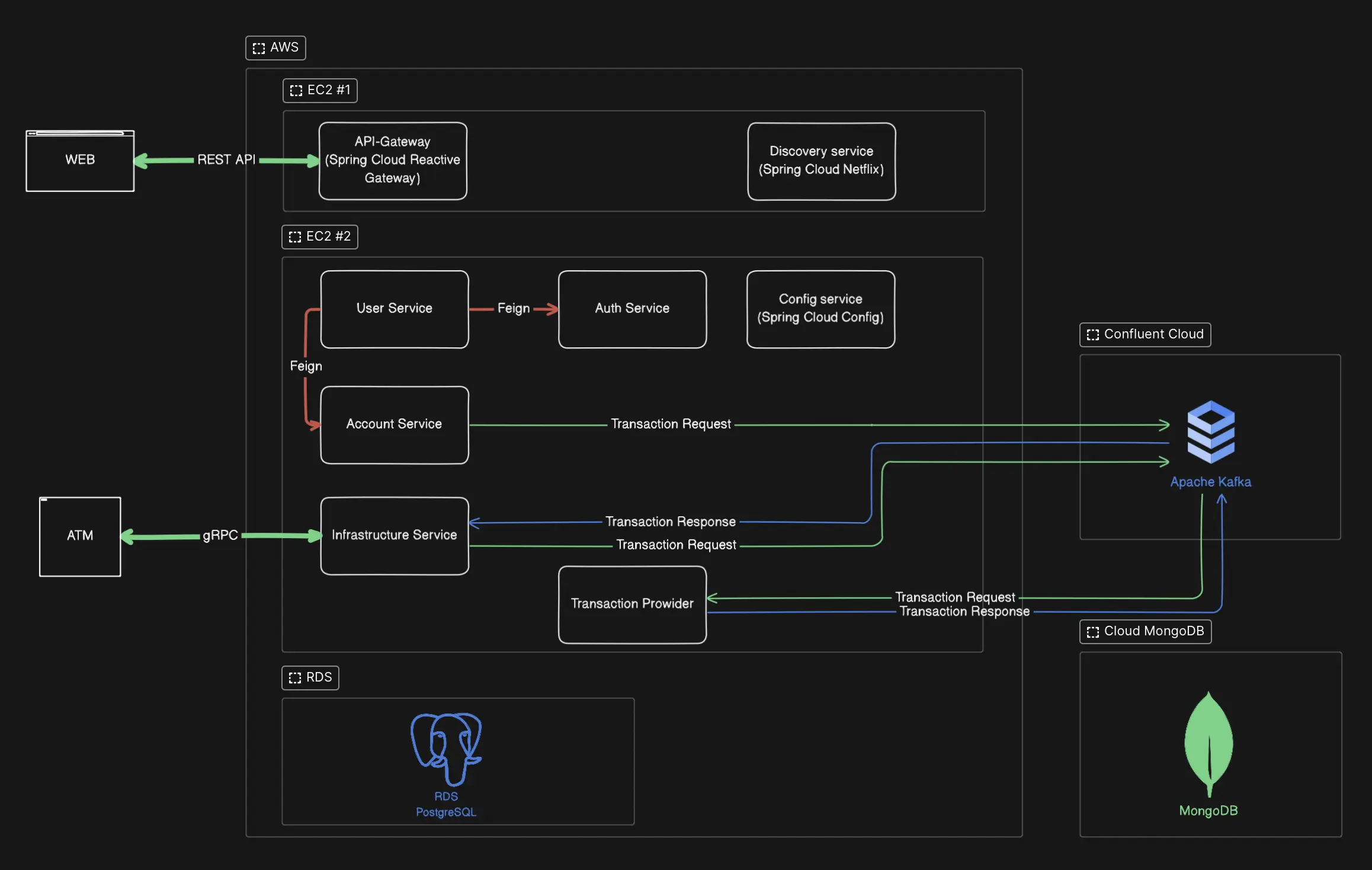
Task: Select the Infrastructure Service node
Action: (395, 535)
